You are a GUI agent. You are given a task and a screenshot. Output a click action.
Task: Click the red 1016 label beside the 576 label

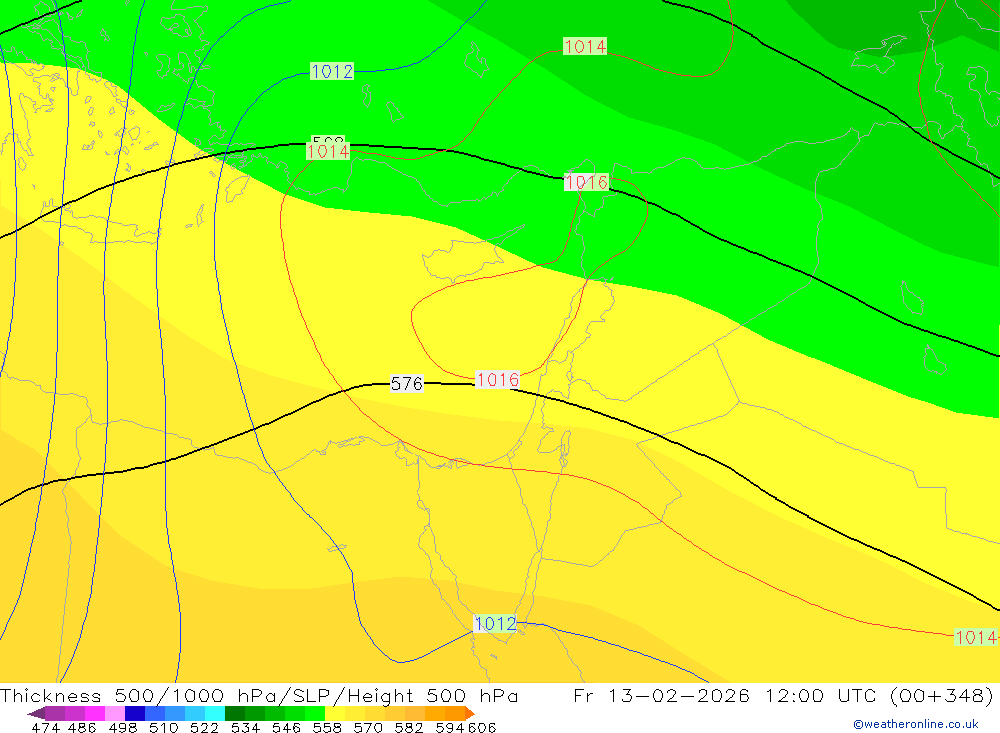click(x=497, y=380)
